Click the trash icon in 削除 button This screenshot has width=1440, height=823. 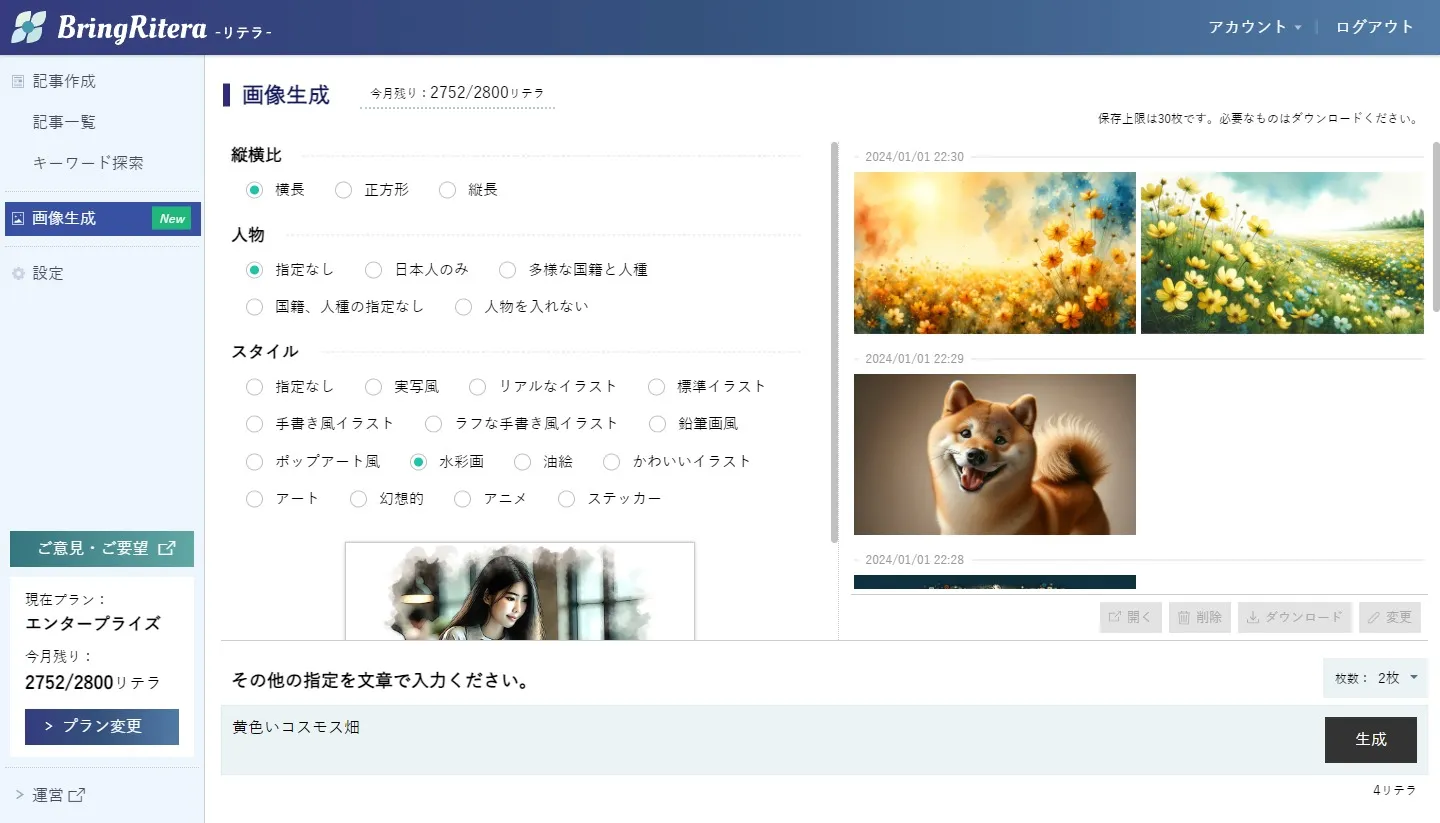[x=1184, y=617]
